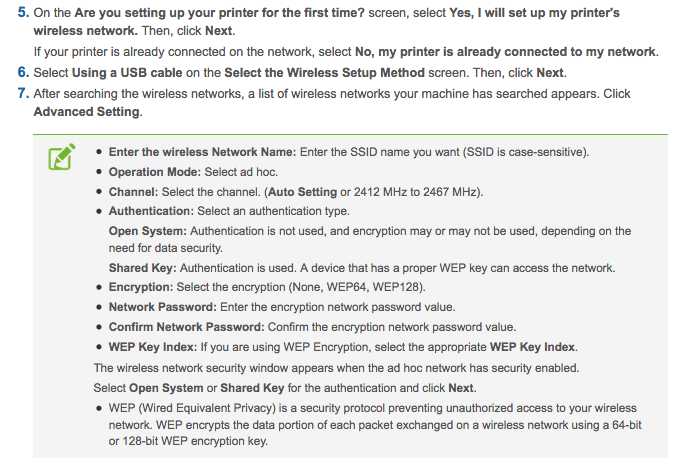Click 'Confirm Network Password:' bullet label
Image resolution: width=697 pixels, height=468 pixels.
click(x=187, y=327)
